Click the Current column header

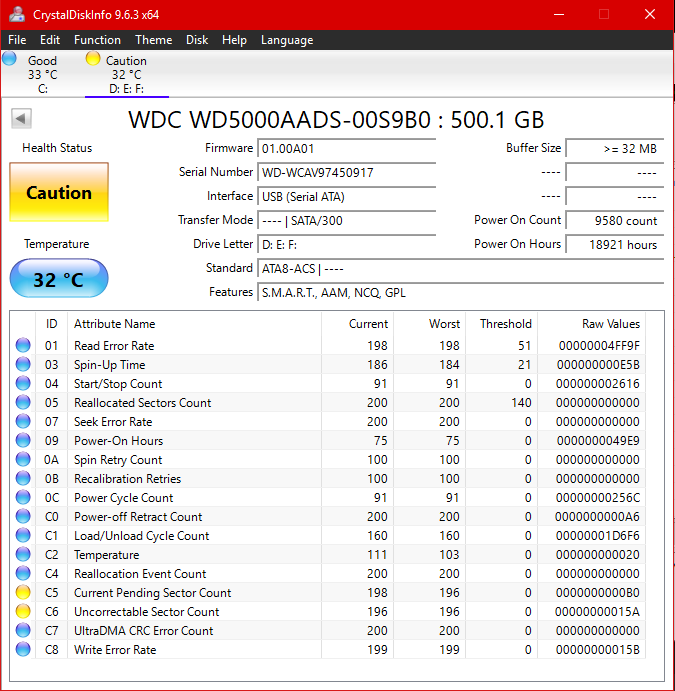coord(357,324)
